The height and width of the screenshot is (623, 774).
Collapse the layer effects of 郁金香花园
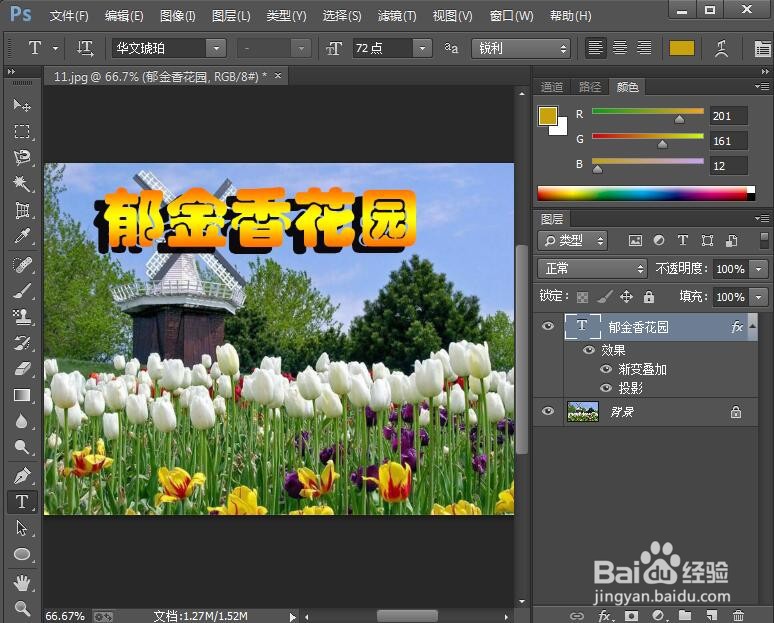point(752,326)
